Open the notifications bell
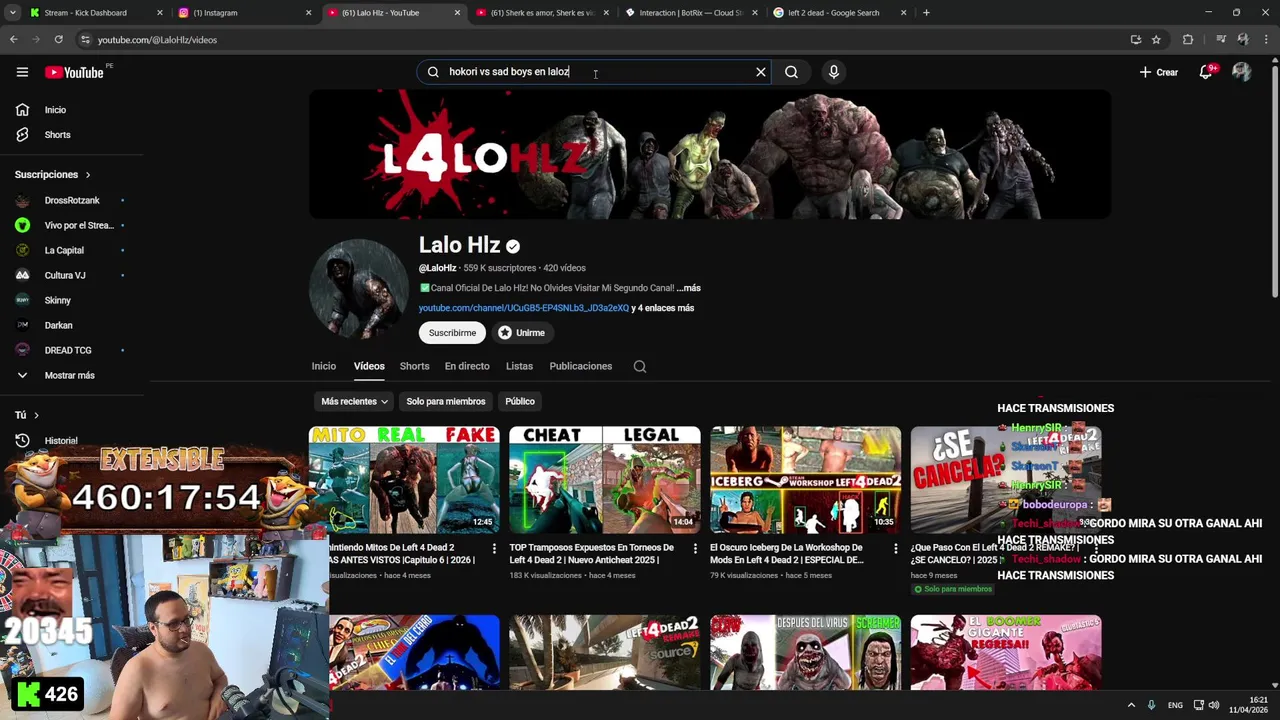Screen dimensions: 1280x720 [x=1206, y=72]
